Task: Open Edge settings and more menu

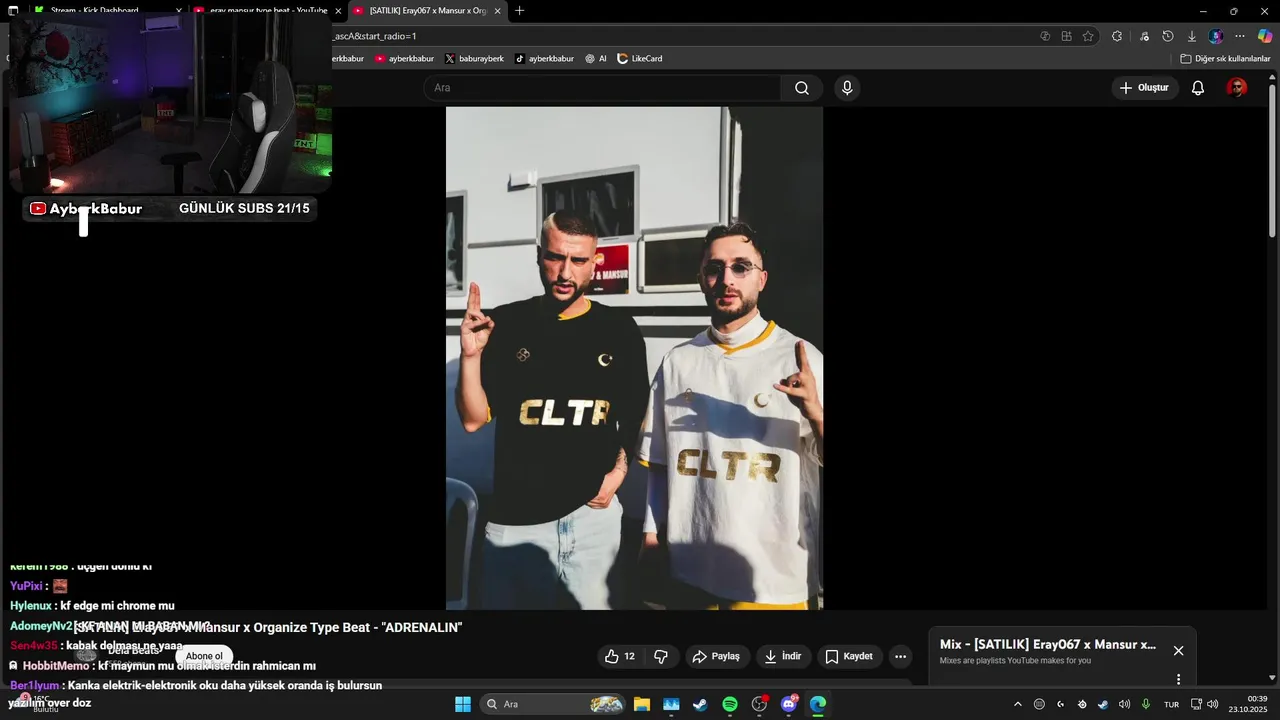Action: [1240, 36]
